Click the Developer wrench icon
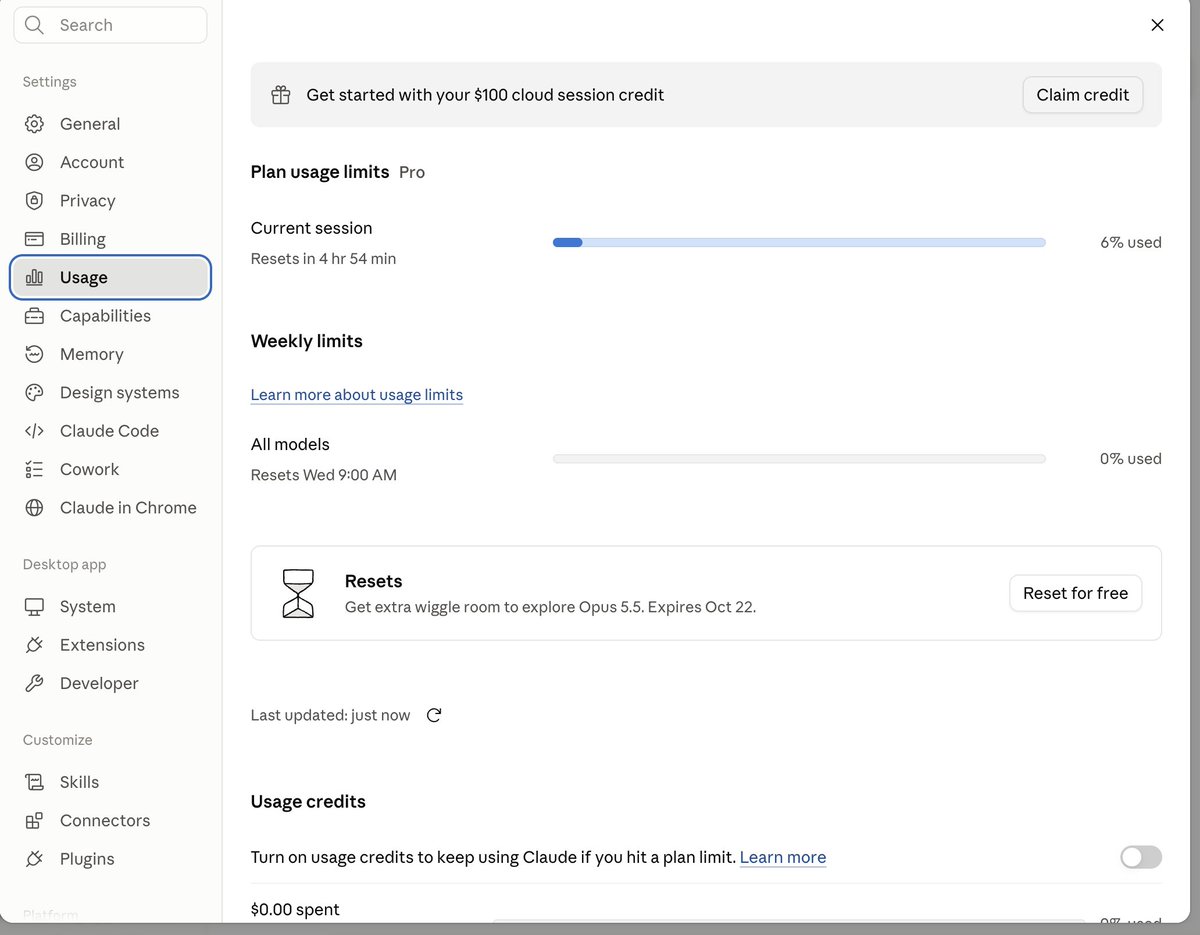1200x935 pixels. pyautogui.click(x=34, y=684)
